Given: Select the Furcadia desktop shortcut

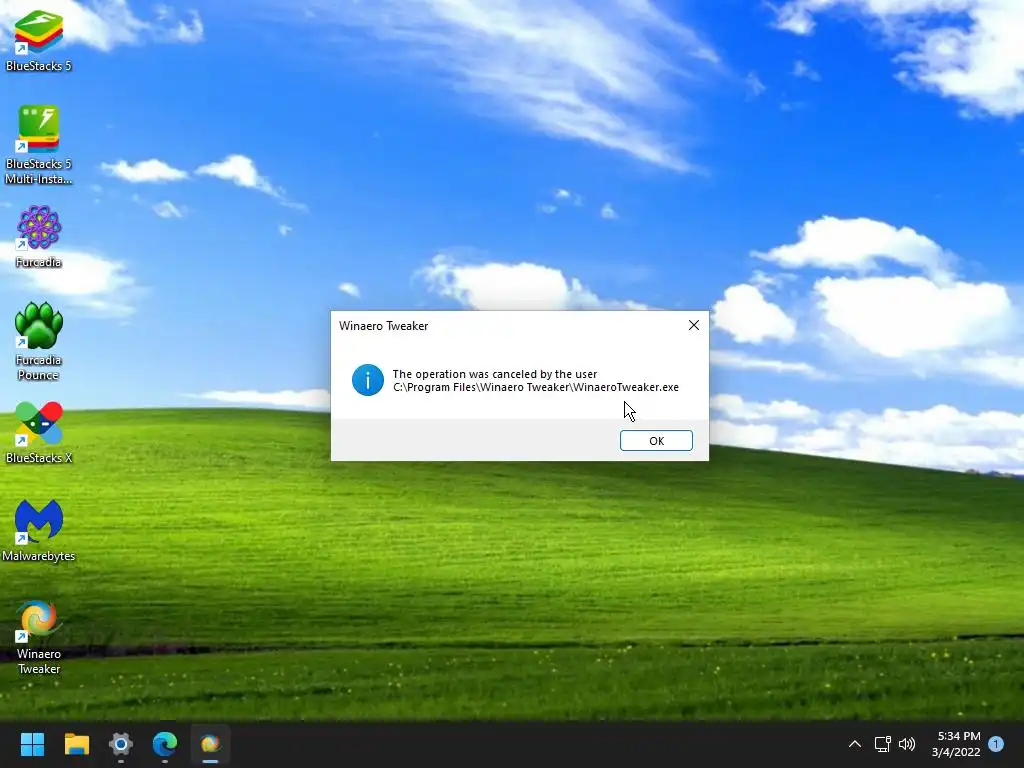Looking at the screenshot, I should pos(39,236).
